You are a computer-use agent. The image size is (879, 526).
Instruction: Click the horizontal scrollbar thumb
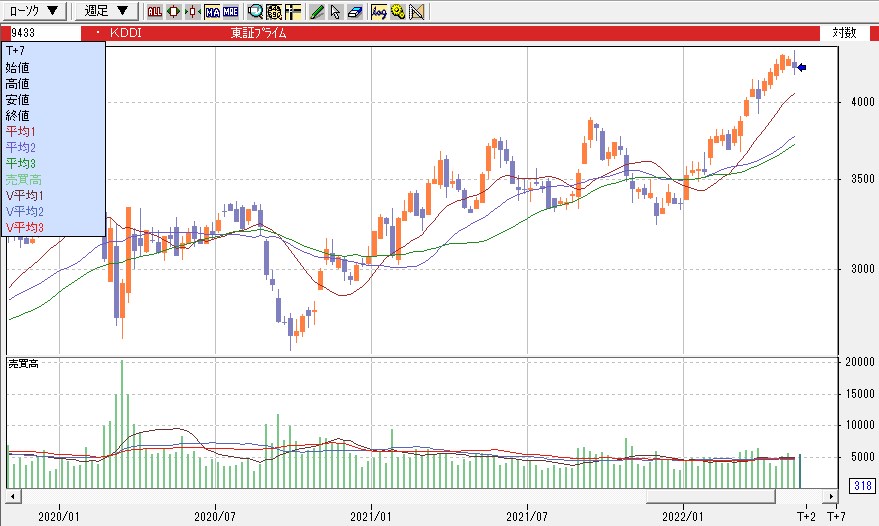click(710, 496)
